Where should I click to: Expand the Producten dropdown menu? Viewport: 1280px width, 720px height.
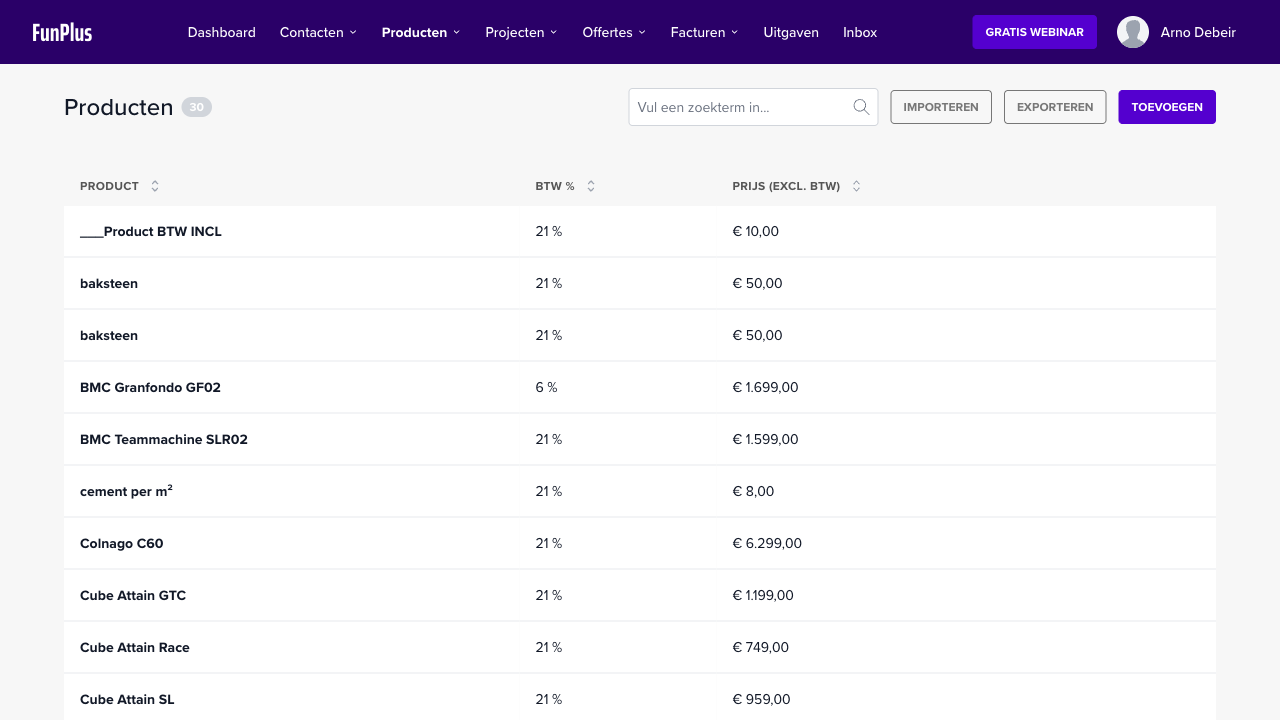421,32
